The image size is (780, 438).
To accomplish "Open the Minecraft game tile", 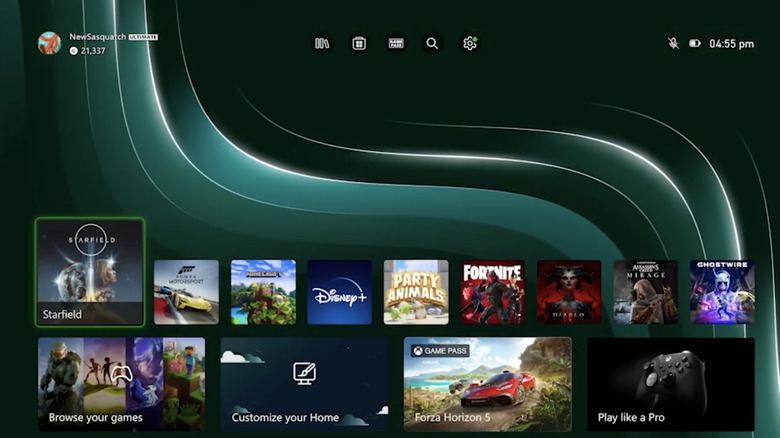I will pyautogui.click(x=263, y=292).
